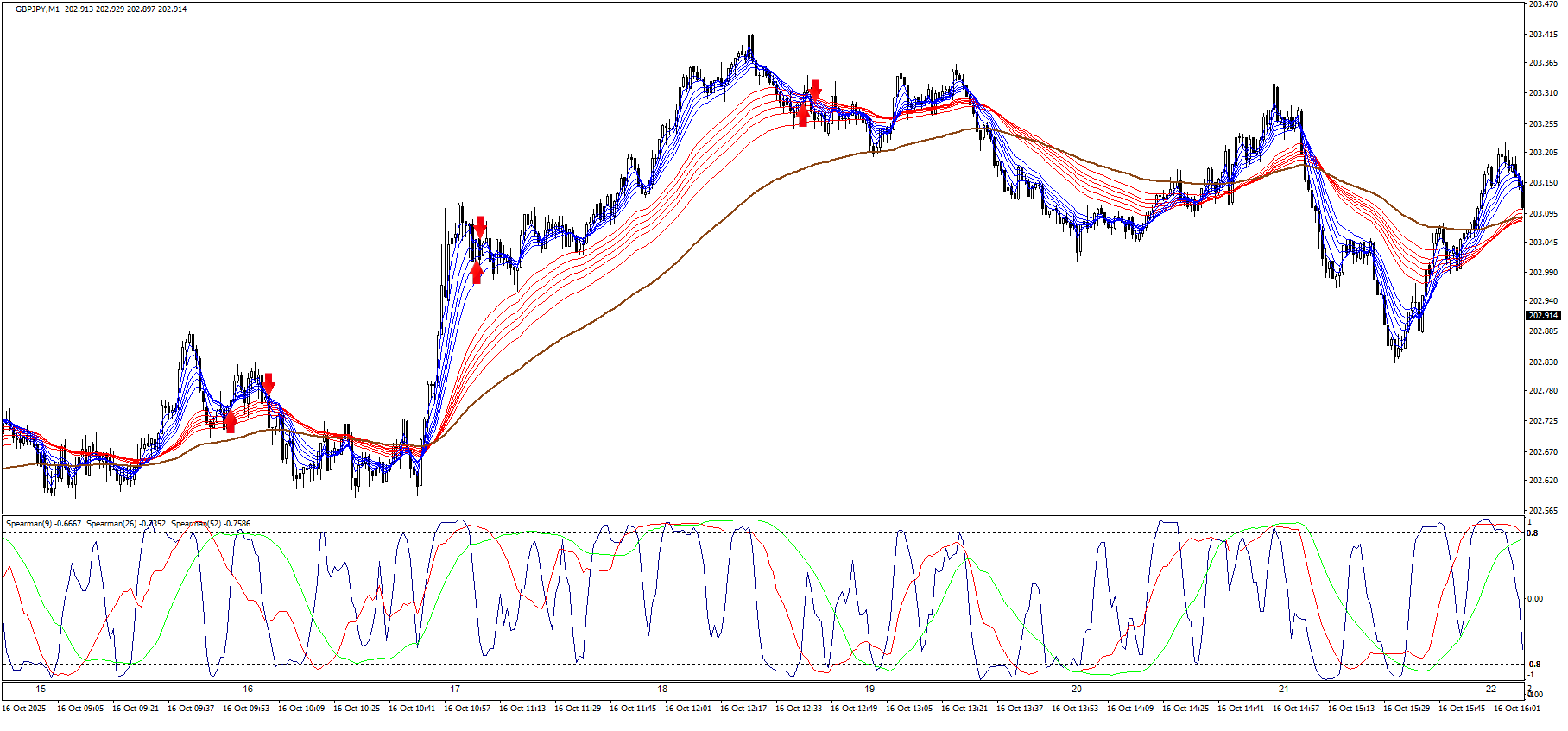The width and height of the screenshot is (1568, 731).
Task: Click period marker 17 on time axis
Action: pos(455,689)
